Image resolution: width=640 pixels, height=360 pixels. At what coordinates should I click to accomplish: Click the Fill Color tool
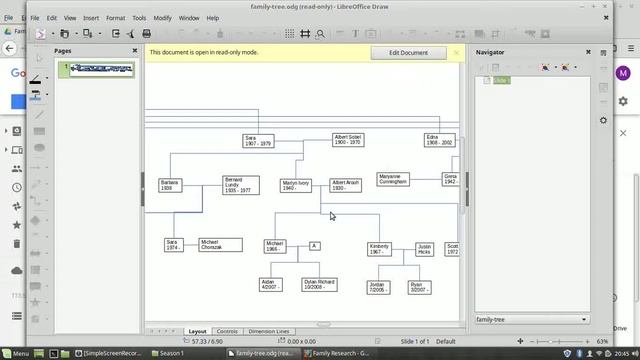tap(36, 95)
